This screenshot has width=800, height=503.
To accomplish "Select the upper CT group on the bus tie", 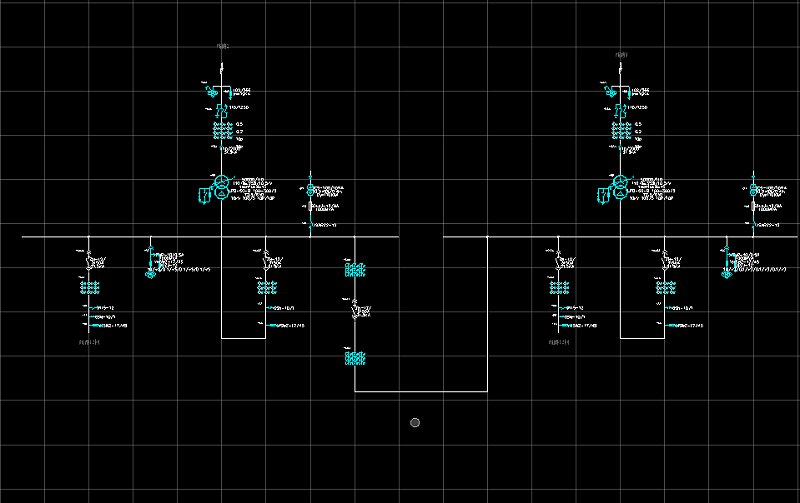I will click(355, 270).
